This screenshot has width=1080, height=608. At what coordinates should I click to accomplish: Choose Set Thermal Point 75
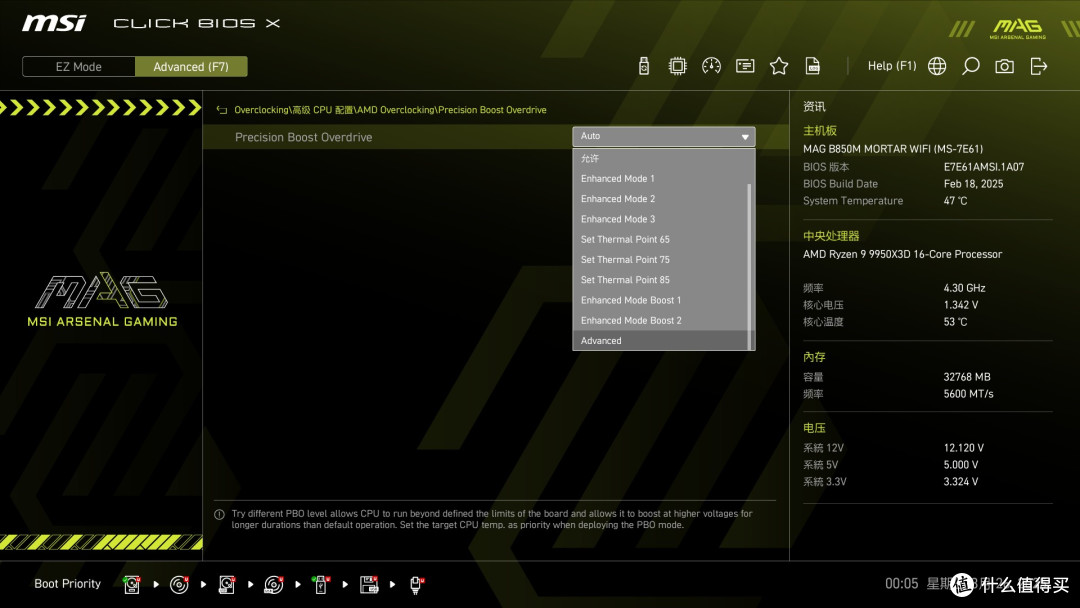tap(659, 260)
